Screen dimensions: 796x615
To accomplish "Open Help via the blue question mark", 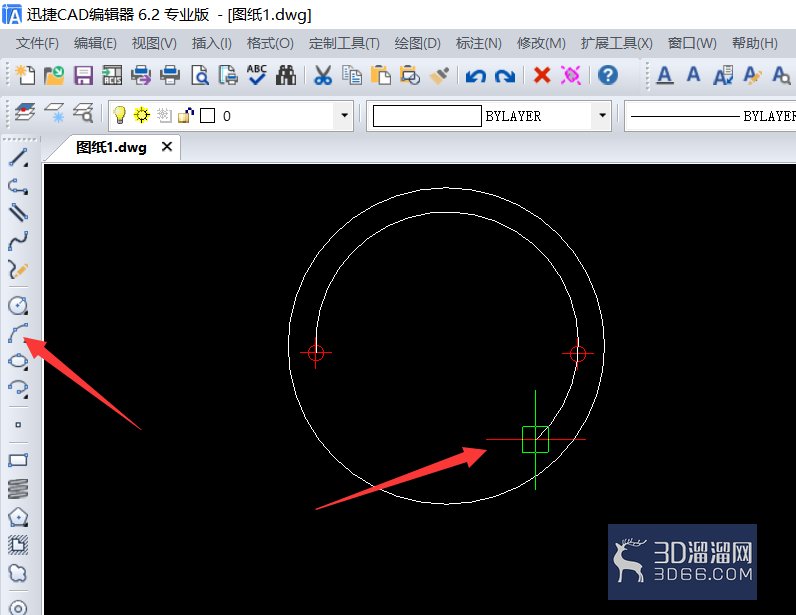I will coord(608,75).
